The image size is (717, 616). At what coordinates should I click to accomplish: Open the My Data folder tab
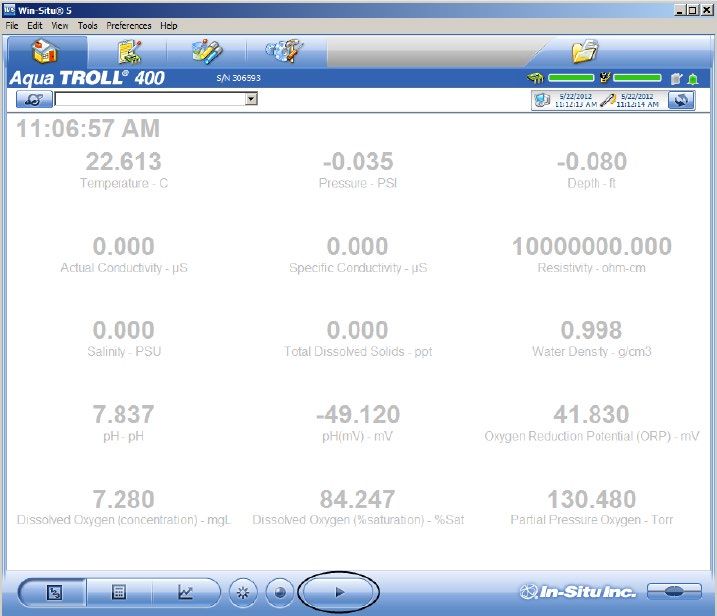coord(585,52)
